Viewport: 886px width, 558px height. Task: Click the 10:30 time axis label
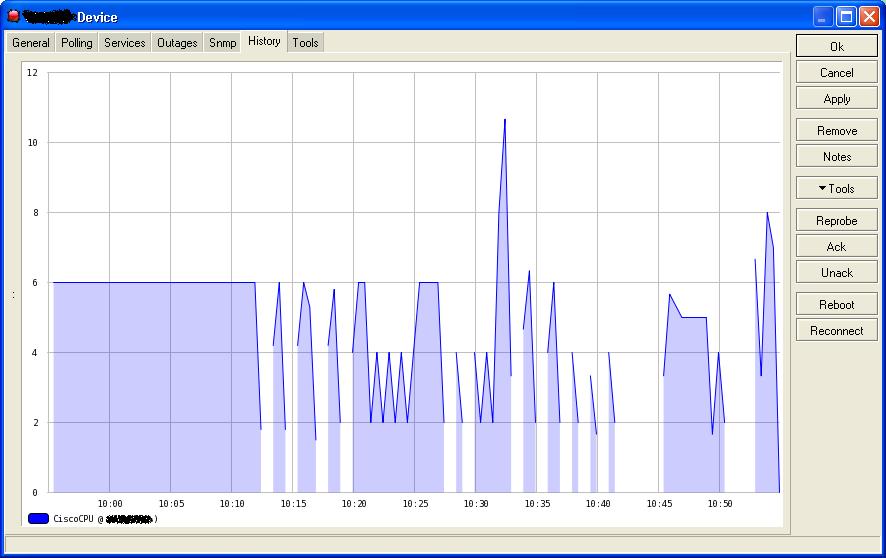[x=476, y=504]
